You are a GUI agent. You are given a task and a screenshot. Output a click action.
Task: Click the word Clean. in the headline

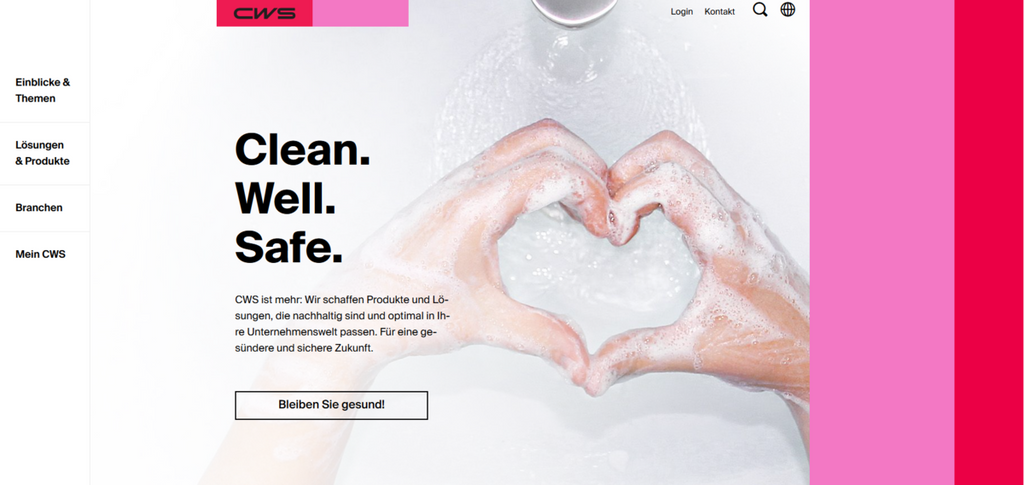point(302,149)
